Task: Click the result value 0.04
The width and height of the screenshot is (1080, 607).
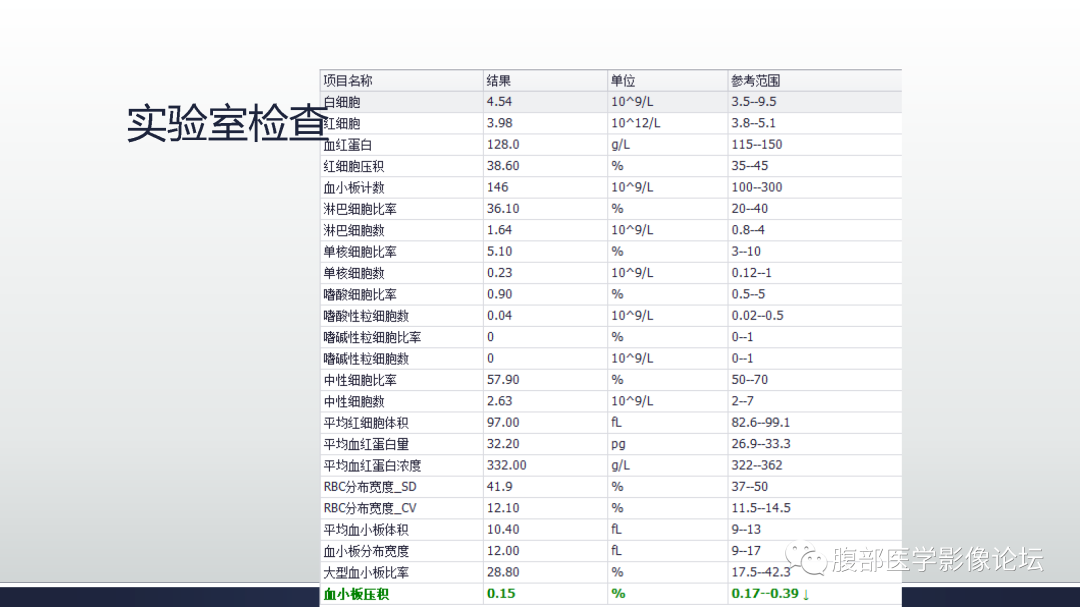Action: click(499, 316)
